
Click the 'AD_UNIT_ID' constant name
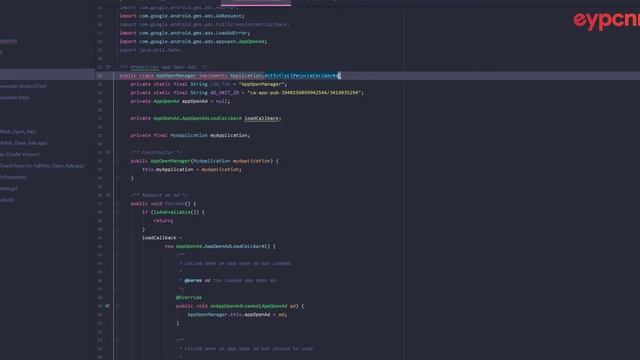coord(224,93)
